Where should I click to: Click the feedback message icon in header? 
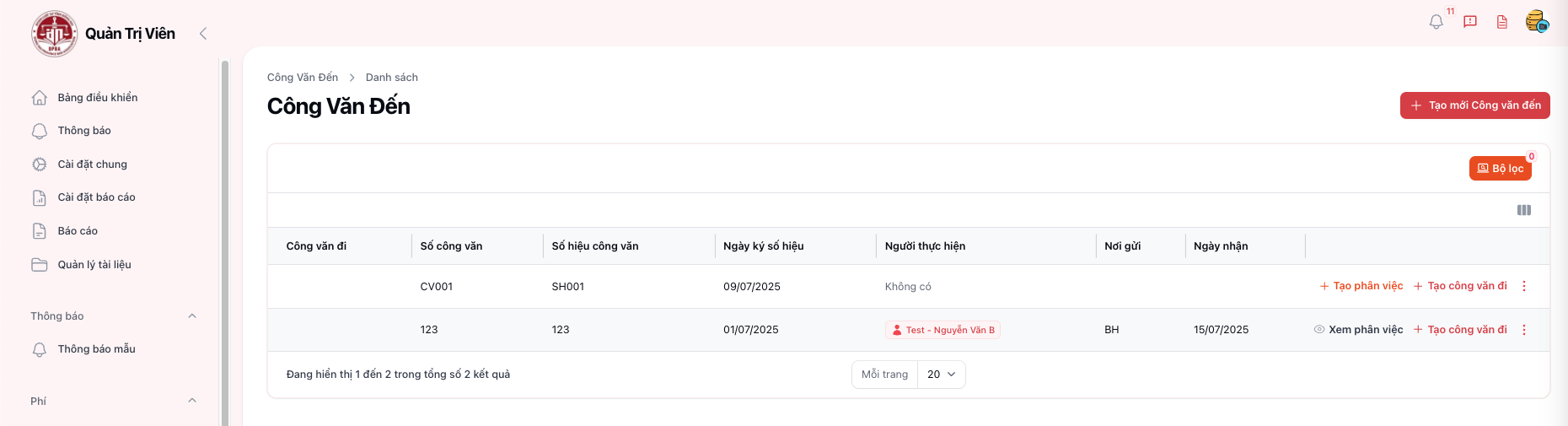1470,22
